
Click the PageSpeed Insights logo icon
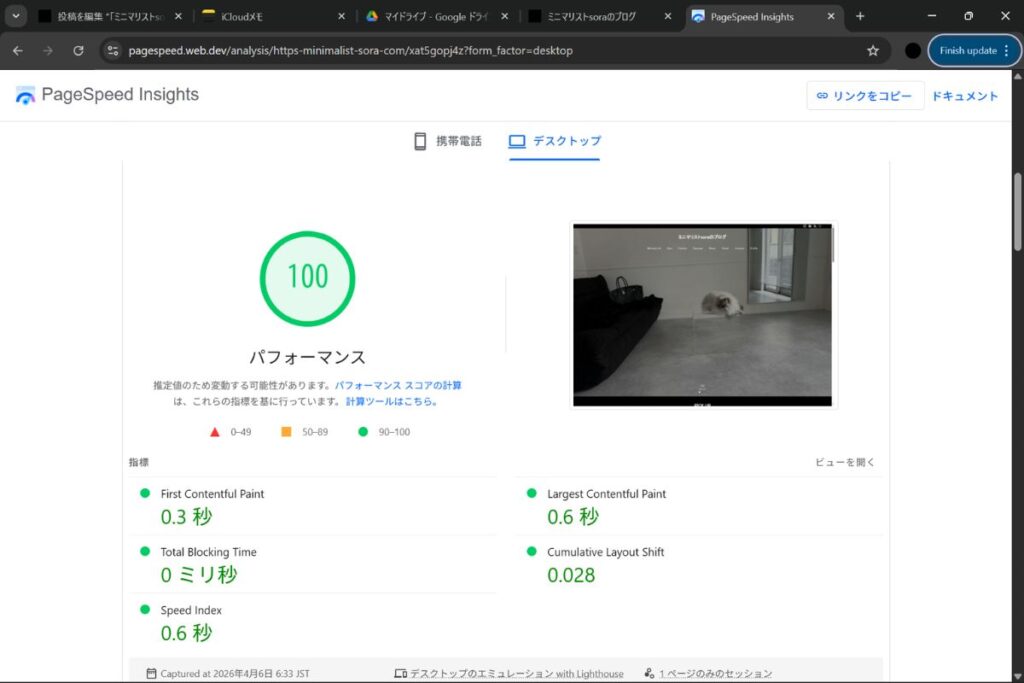[25, 95]
